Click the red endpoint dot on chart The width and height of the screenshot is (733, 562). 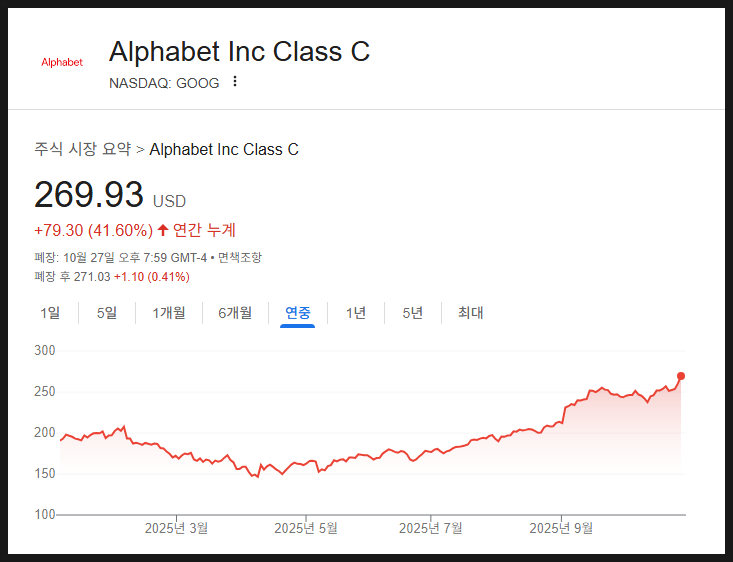[681, 376]
